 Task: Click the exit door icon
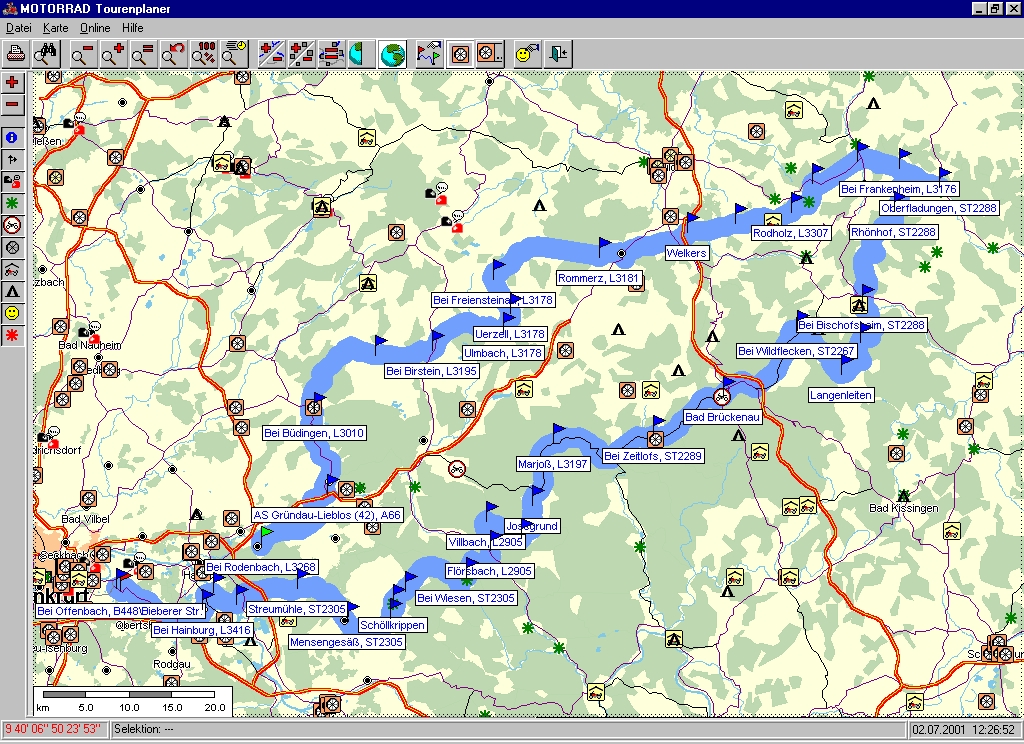click(x=557, y=54)
